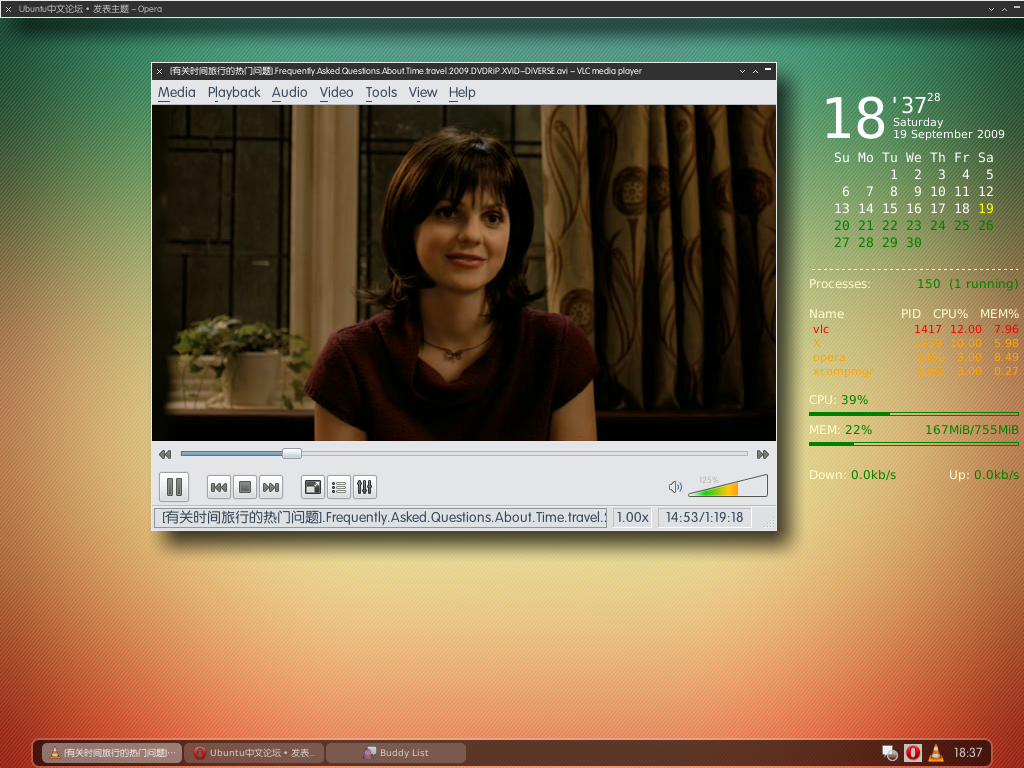Roll down VLC window with chevron
Viewport: 1024px width, 768px height.
pos(743,71)
